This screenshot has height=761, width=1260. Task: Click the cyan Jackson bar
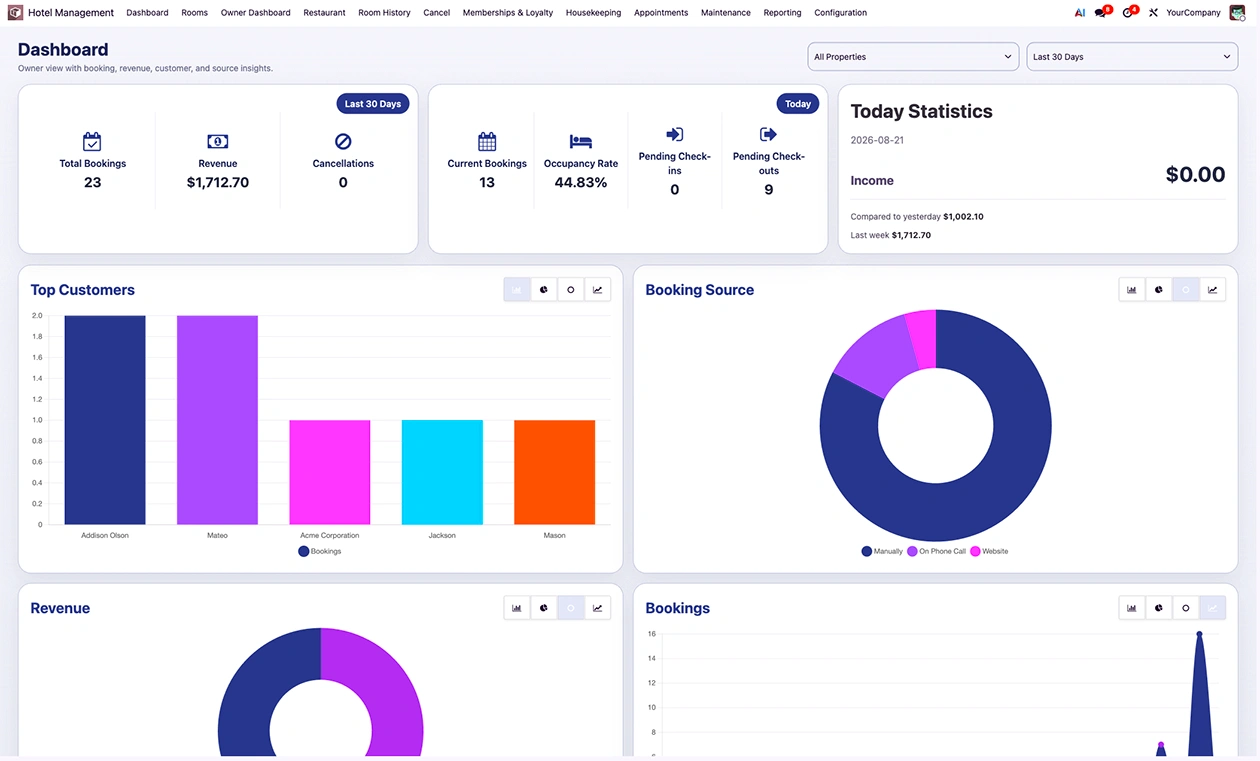point(442,472)
